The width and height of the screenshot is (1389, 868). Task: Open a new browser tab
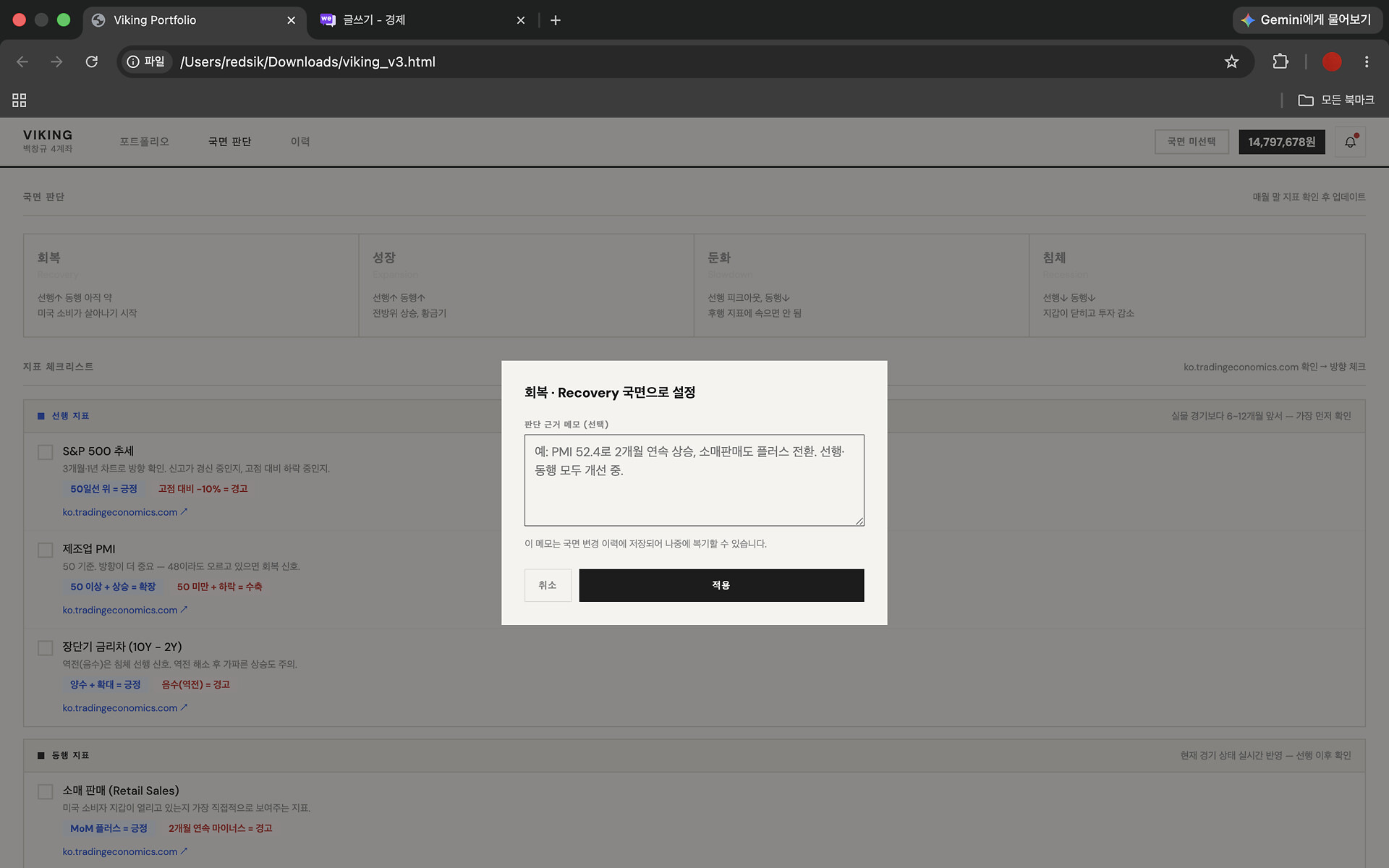[x=556, y=20]
